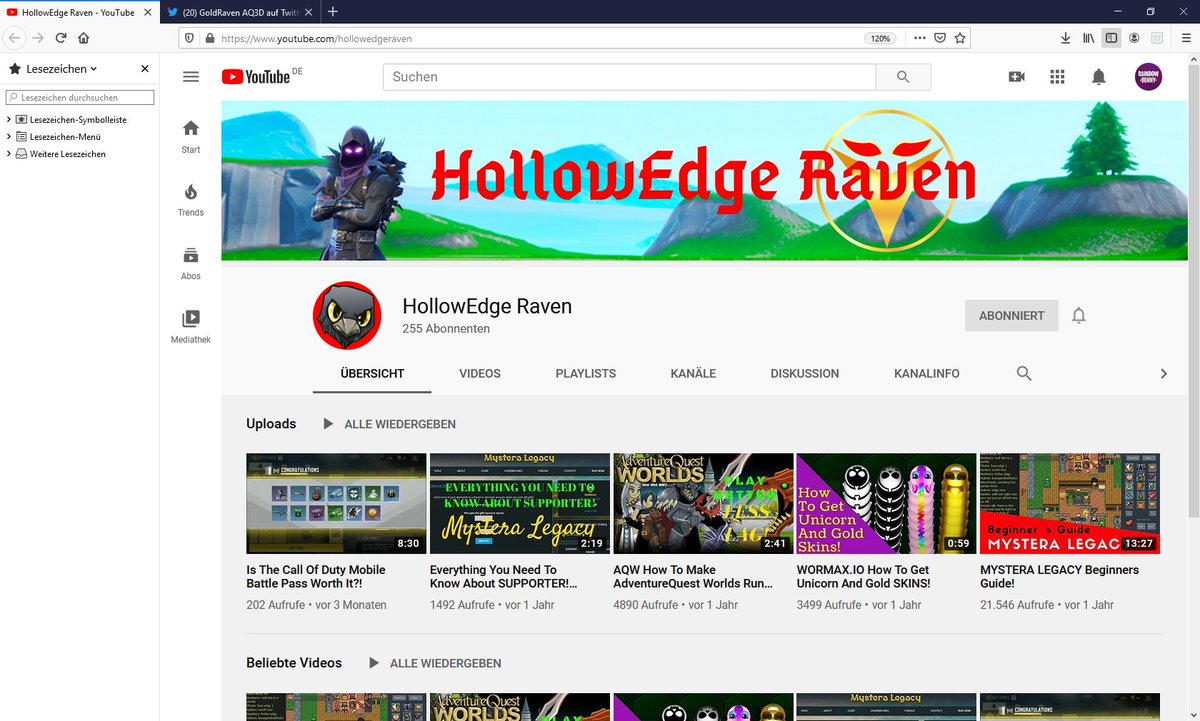Open Everything You Need To Know About SUPPORTER title
The height and width of the screenshot is (721, 1200).
504,577
